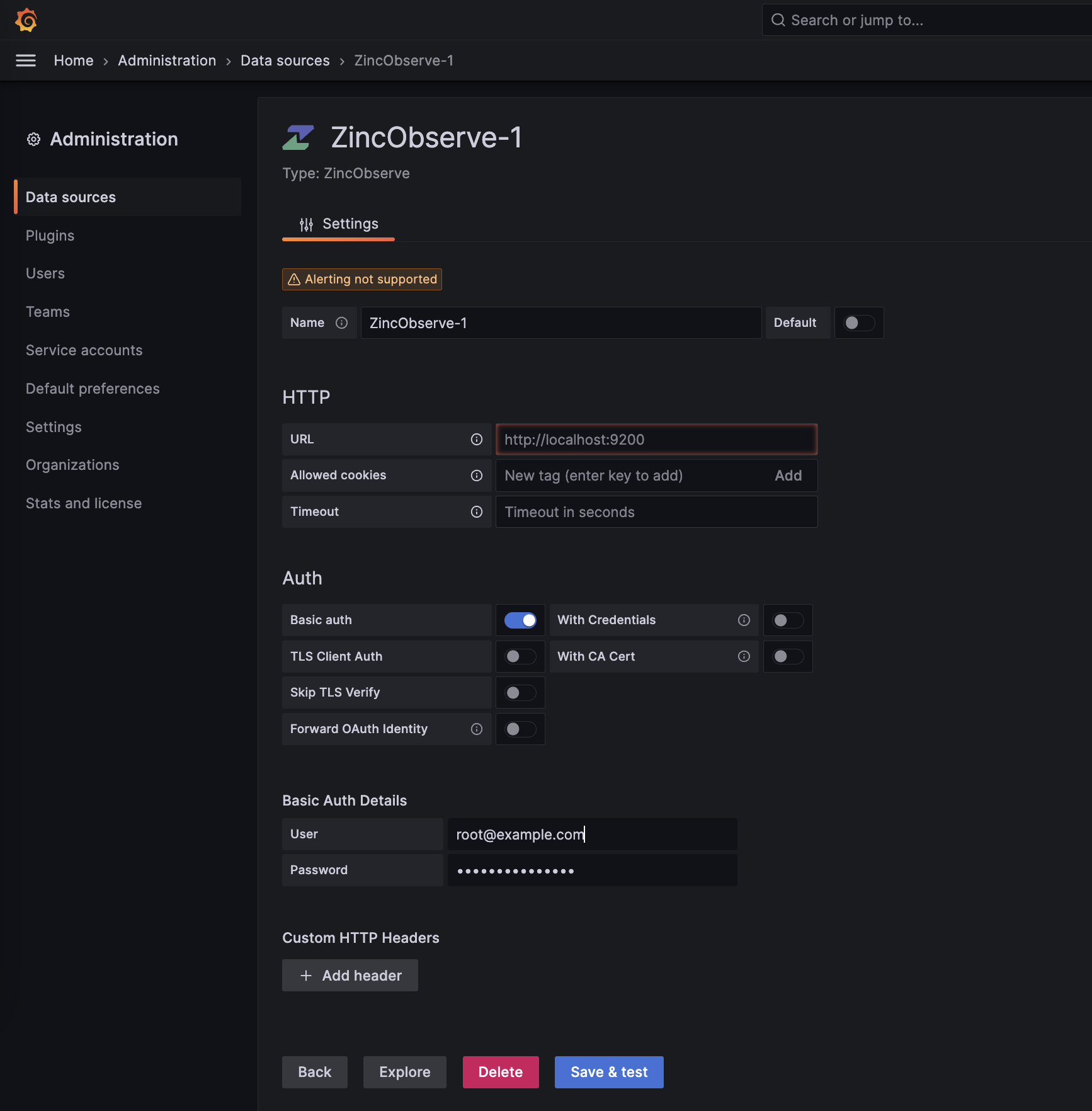Click the With CA Cert info icon

tap(744, 657)
